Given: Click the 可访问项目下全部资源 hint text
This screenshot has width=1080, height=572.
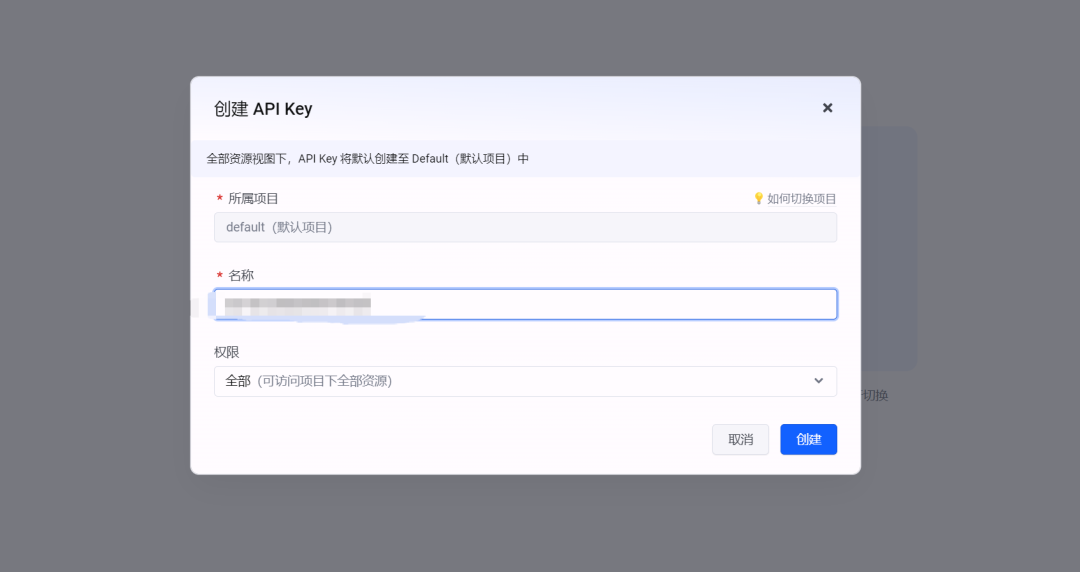Looking at the screenshot, I should pos(325,381).
